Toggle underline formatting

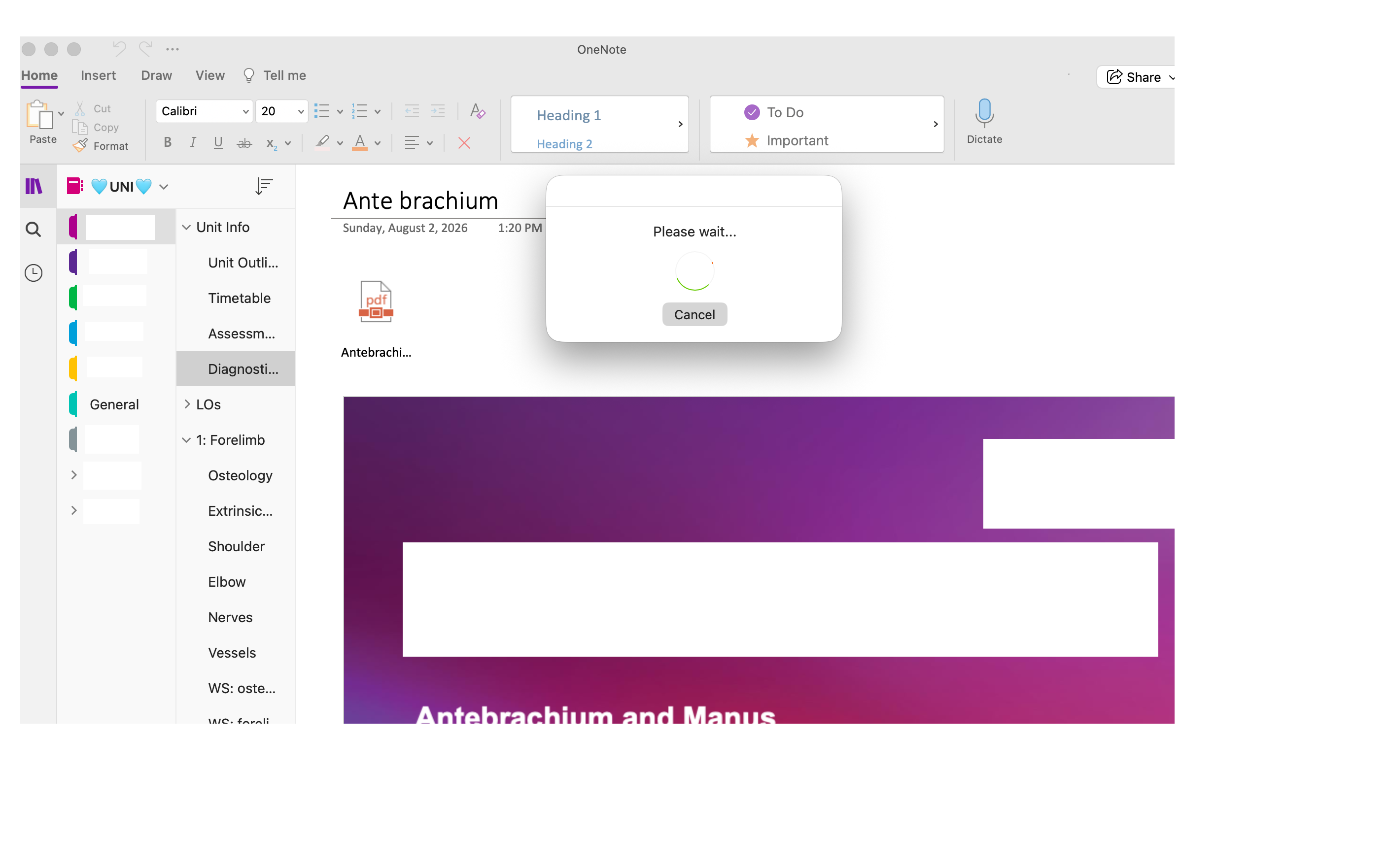coord(218,142)
